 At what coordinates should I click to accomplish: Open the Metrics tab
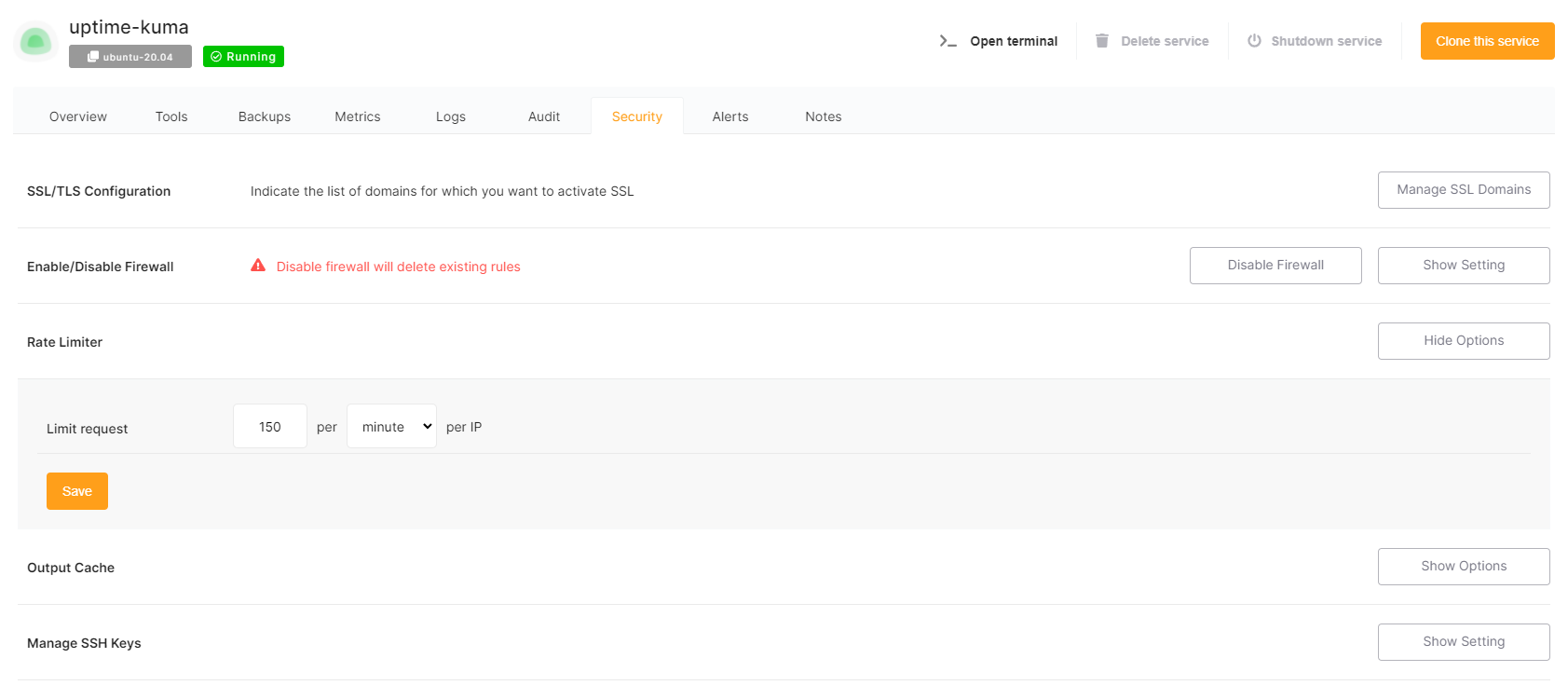click(358, 116)
